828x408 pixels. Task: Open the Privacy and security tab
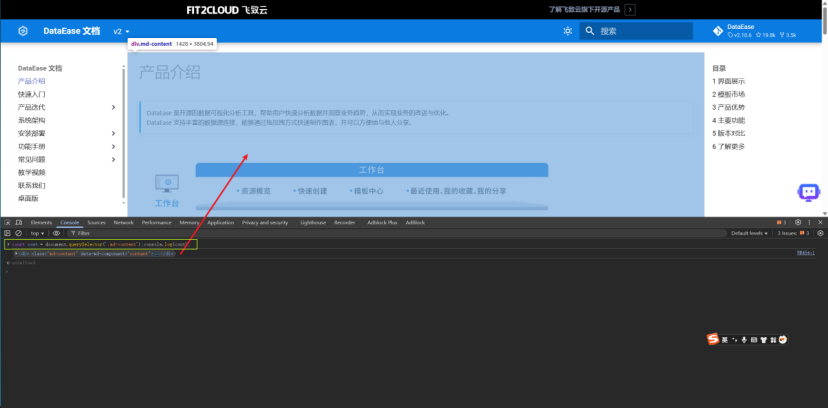point(265,223)
